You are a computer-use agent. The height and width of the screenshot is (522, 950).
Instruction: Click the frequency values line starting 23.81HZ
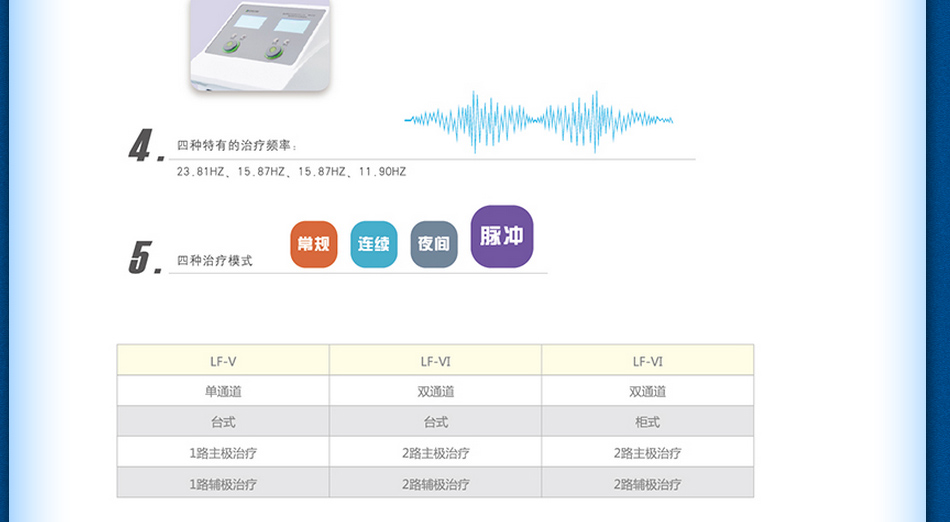pyautogui.click(x=291, y=172)
